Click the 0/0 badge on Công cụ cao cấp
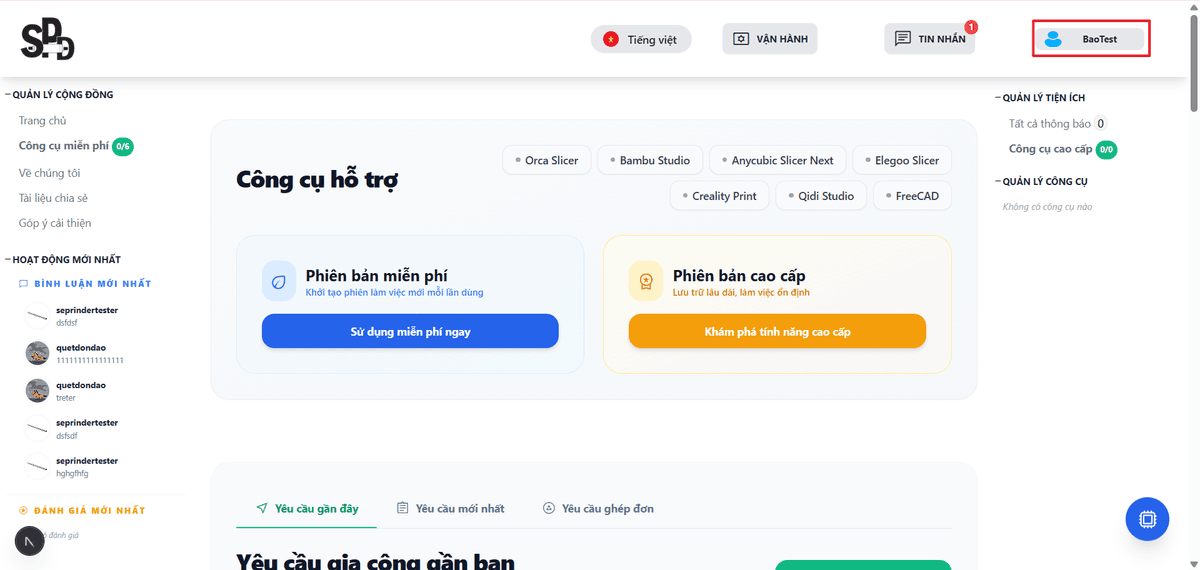Screen dimensions: 1200x570 coord(1106,150)
